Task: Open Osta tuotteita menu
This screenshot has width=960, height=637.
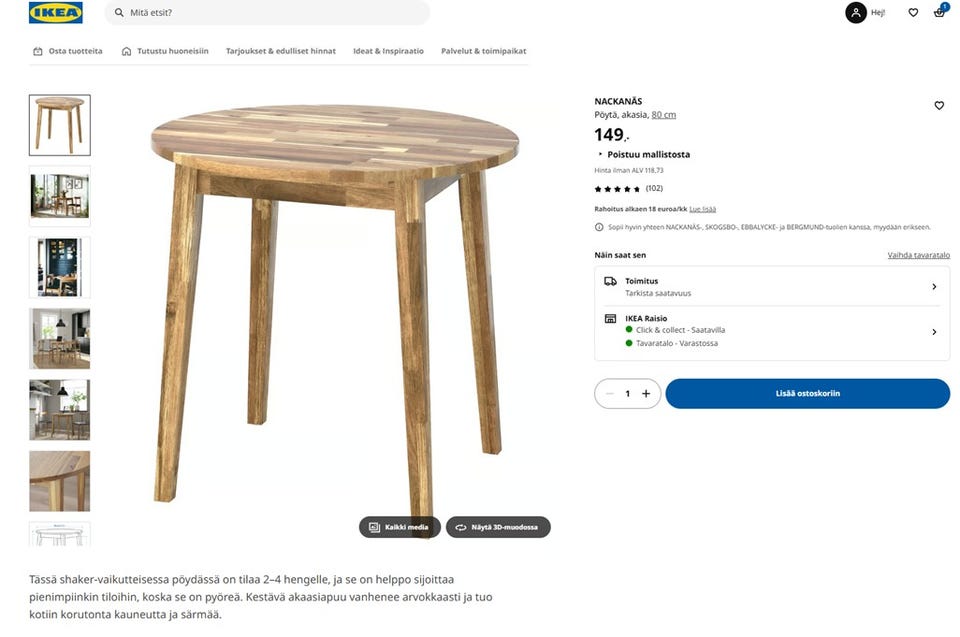Action: 68,51
